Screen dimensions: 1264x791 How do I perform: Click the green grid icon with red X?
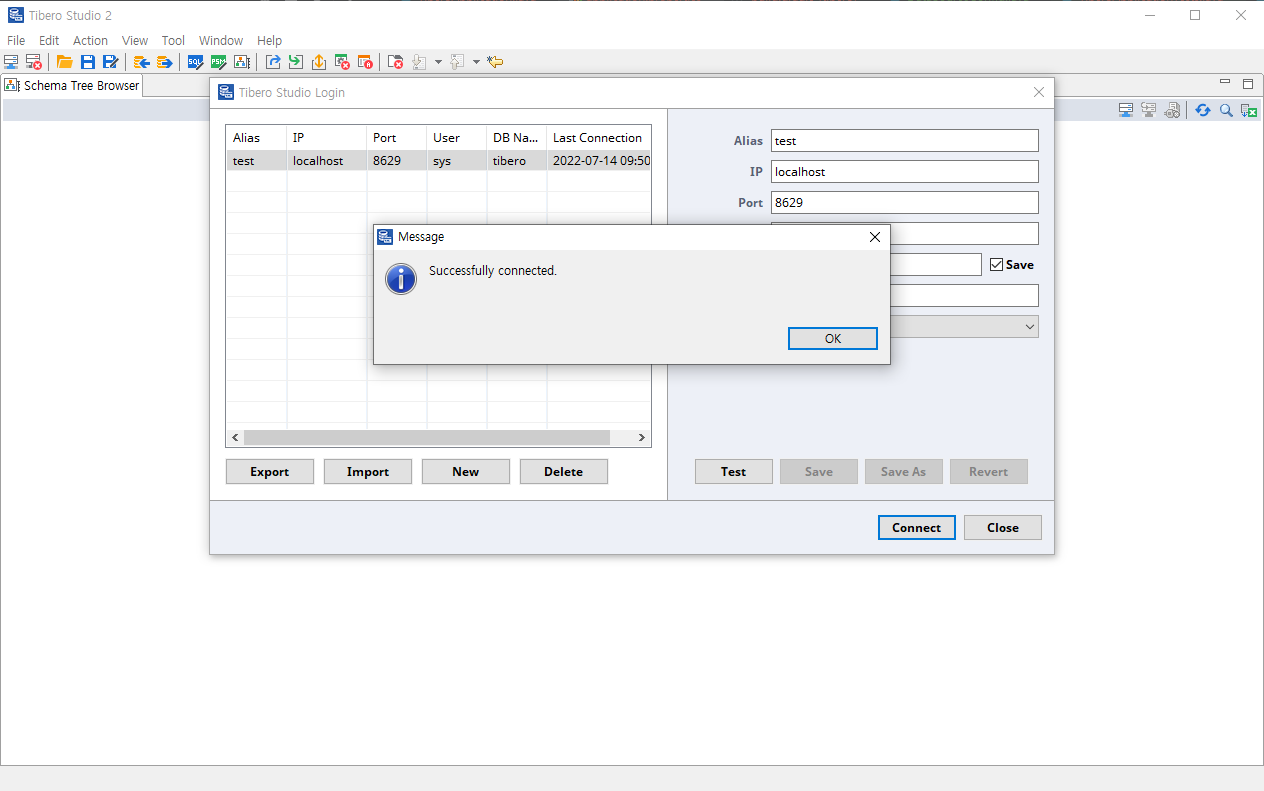342,62
